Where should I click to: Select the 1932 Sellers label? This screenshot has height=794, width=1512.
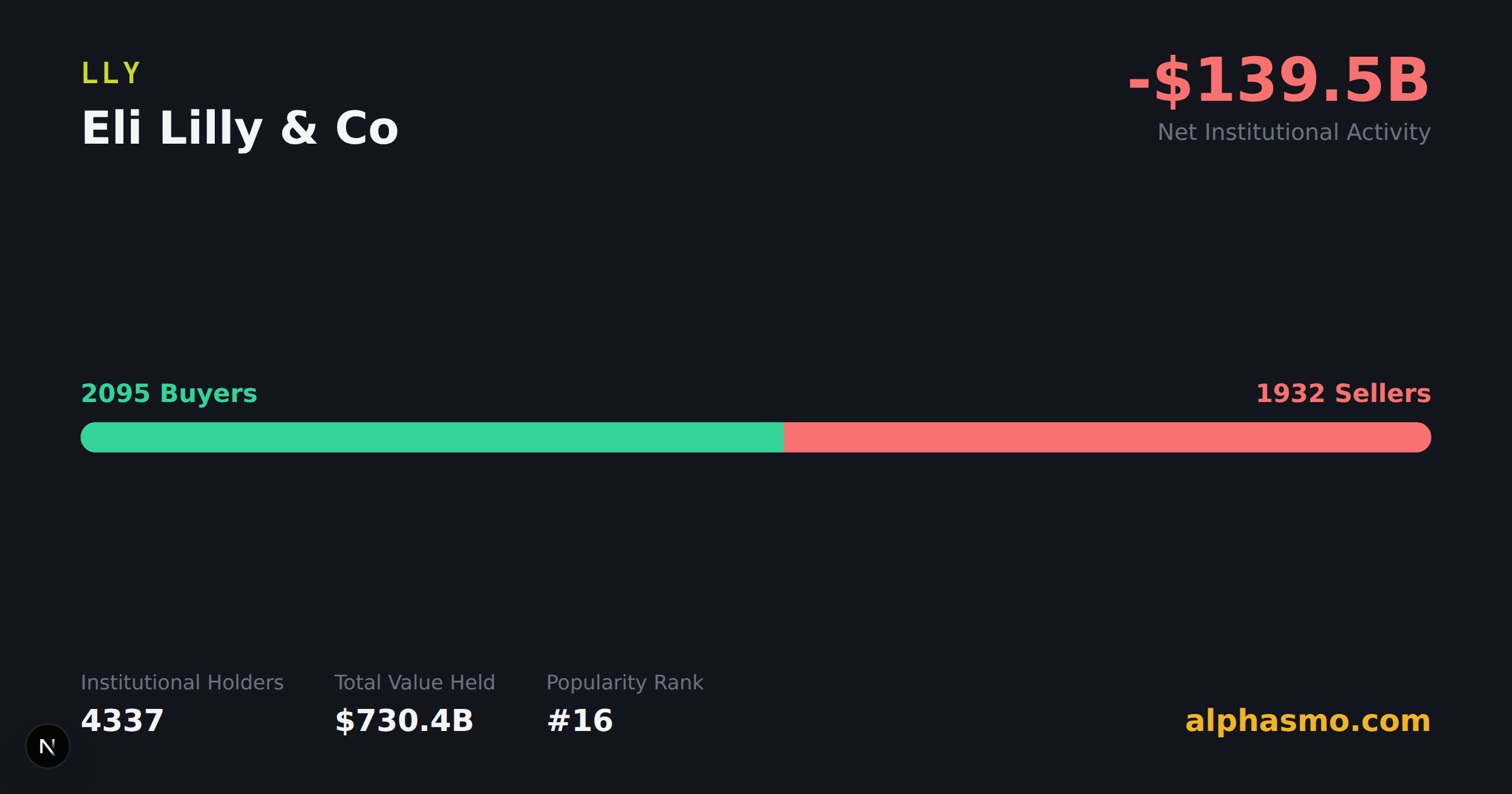click(1343, 393)
